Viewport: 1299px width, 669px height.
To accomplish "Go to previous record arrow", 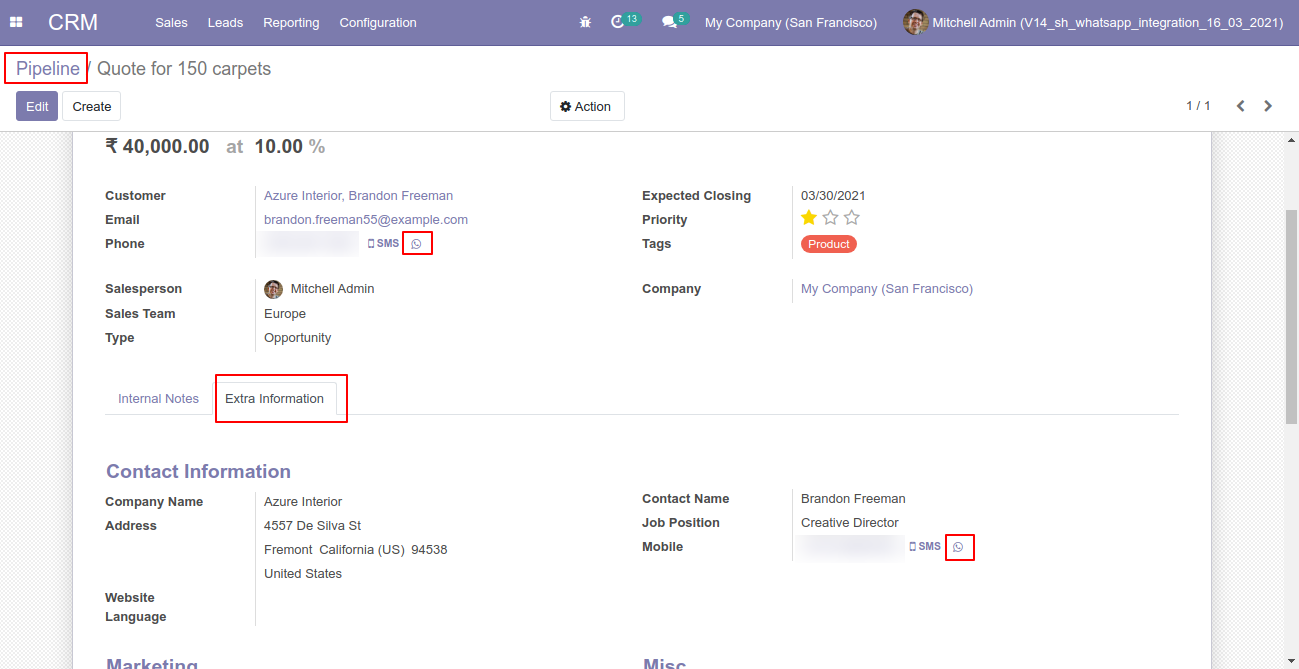I will (1240, 106).
